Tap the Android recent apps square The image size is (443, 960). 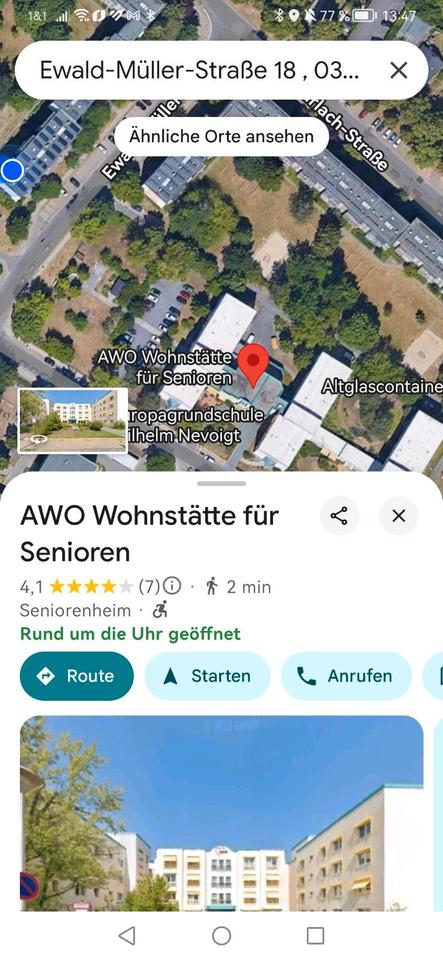pyautogui.click(x=315, y=935)
